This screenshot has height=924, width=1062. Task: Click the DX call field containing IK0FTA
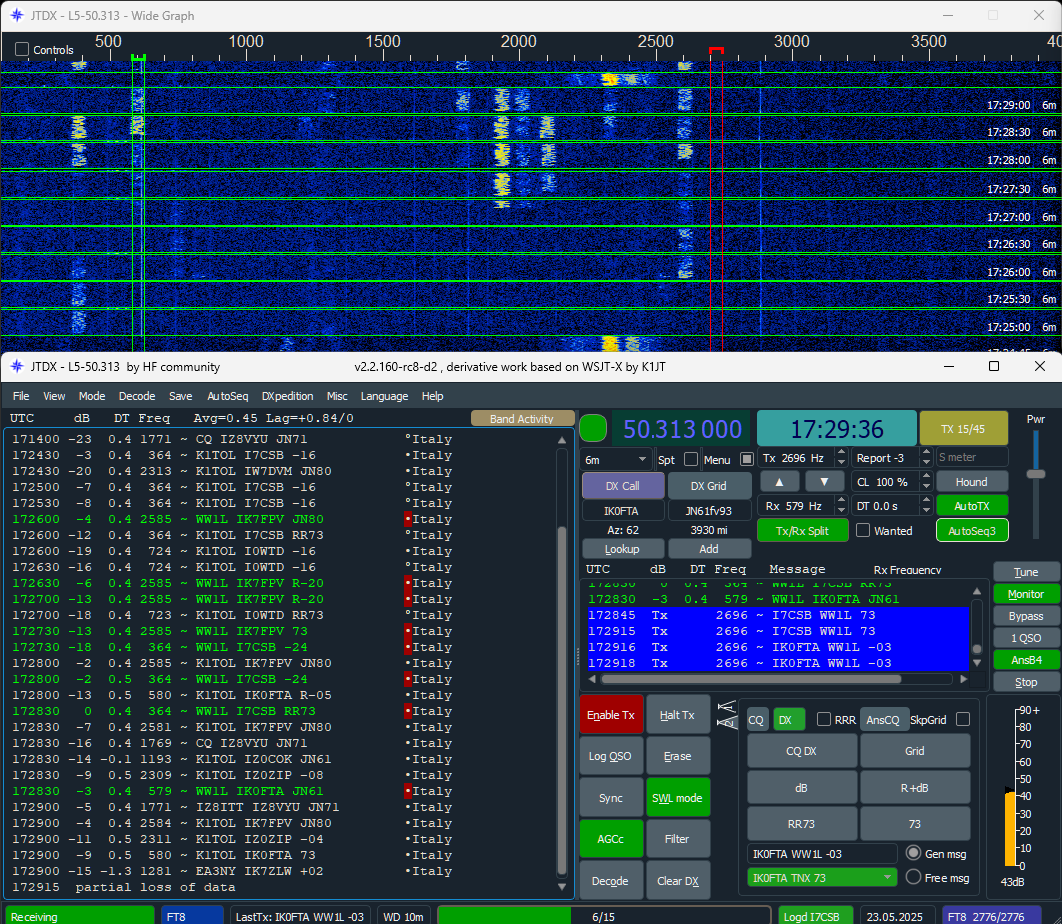(x=621, y=511)
